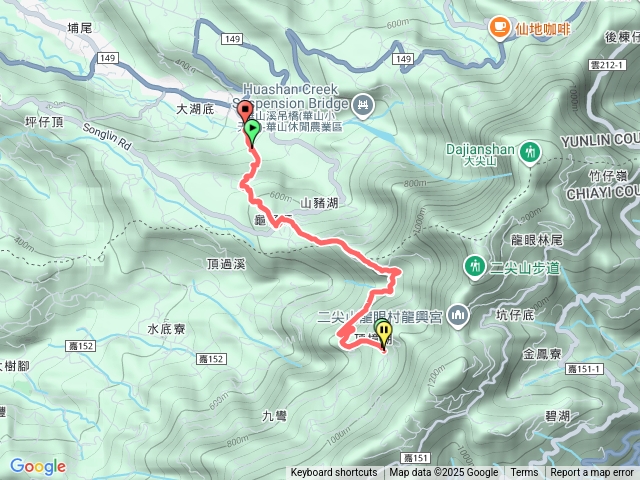The image size is (640, 480).
Task: Click the red end-point stop marker
Action: click(x=244, y=109)
